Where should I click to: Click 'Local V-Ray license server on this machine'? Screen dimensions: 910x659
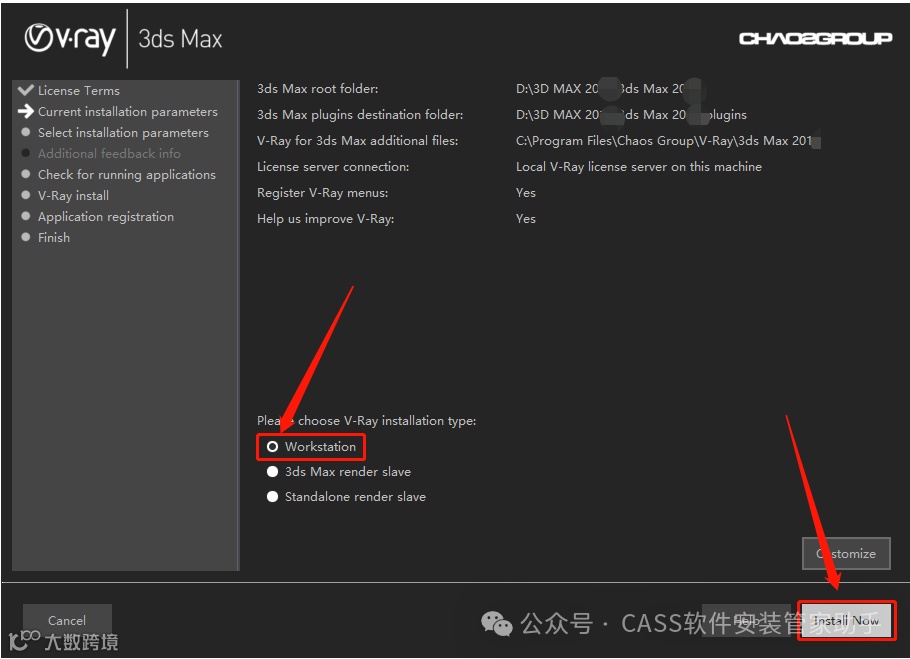[639, 166]
